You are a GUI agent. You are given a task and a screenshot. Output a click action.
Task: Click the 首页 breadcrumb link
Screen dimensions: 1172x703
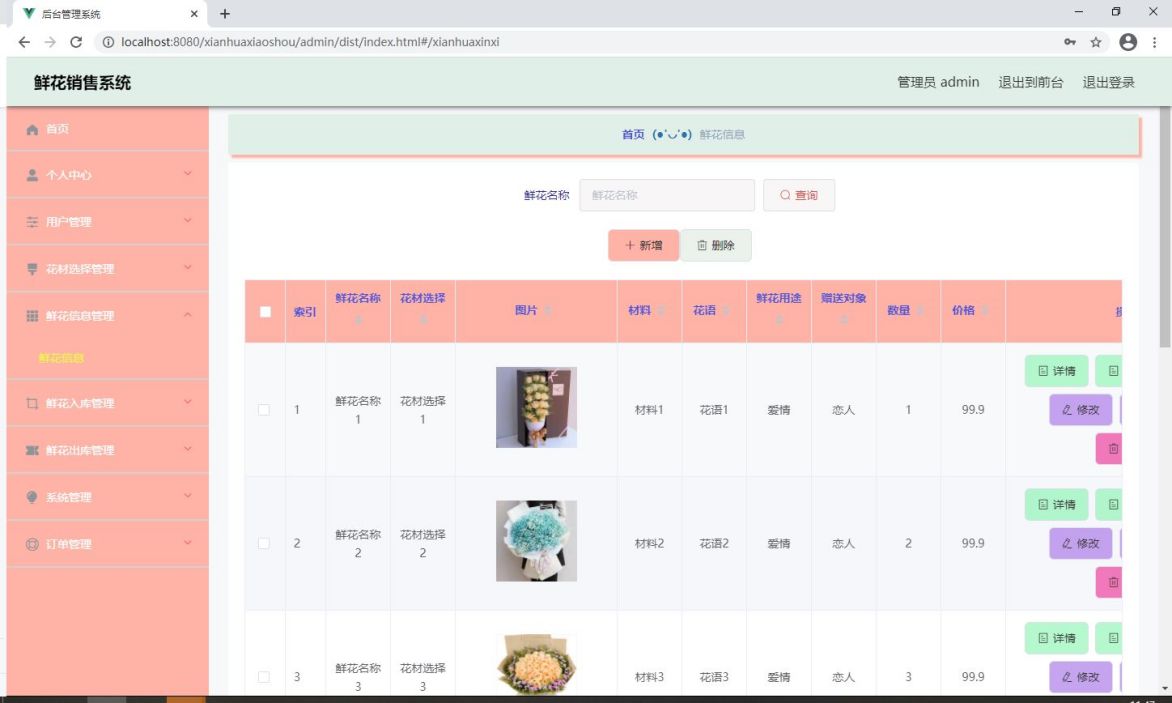(633, 134)
